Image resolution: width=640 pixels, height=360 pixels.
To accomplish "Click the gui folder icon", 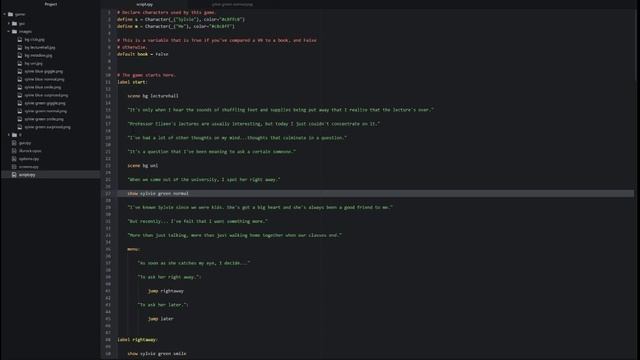I will 15,24.
